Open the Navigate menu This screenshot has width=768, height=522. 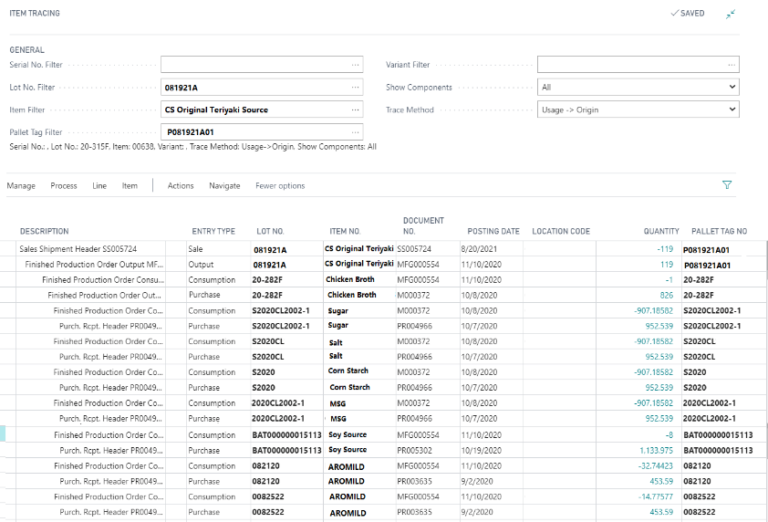click(x=224, y=186)
